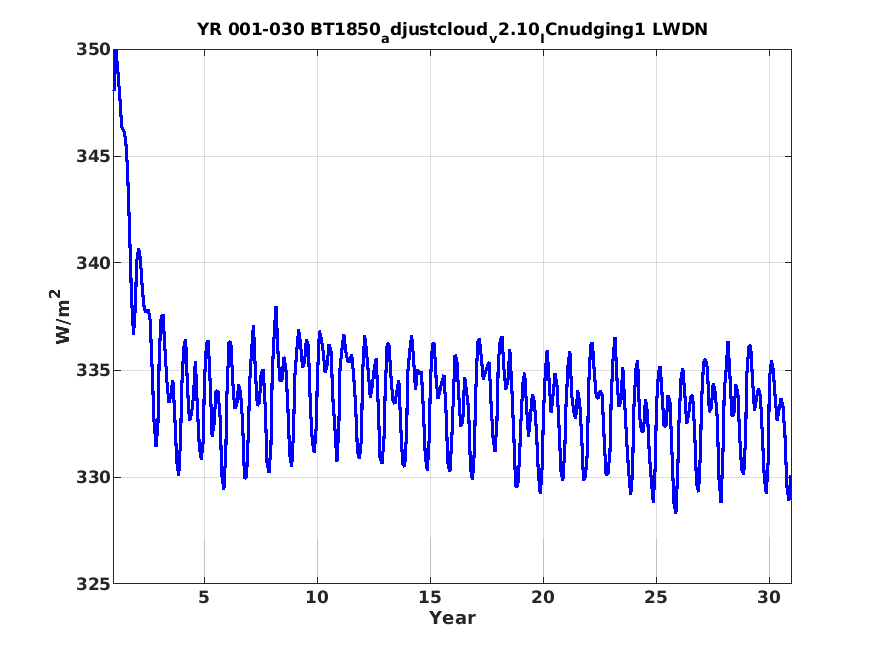Click the x-axis tick label 10
Image resolution: width=875 pixels, height=656 pixels.
[317, 597]
